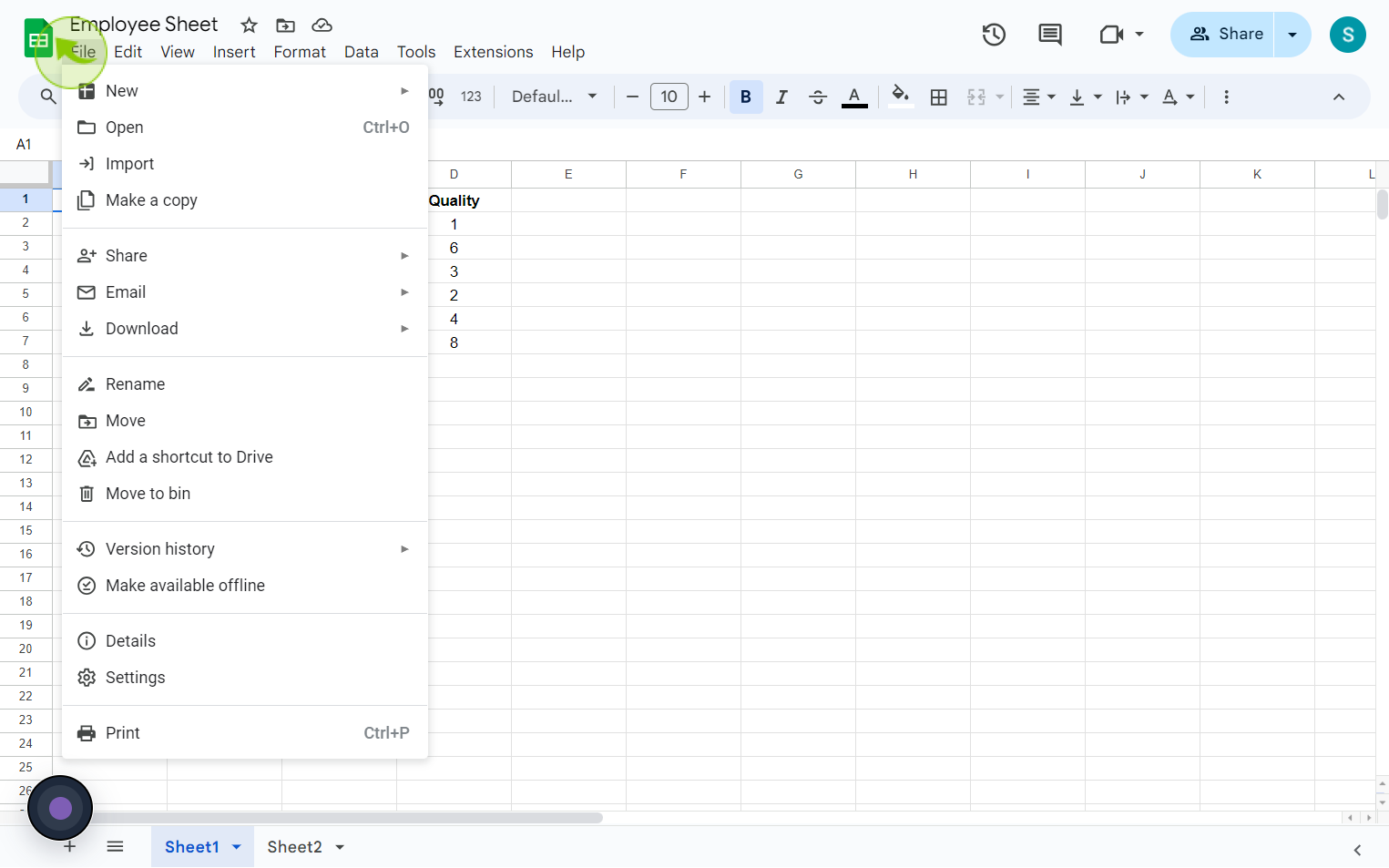Open horizontal align dropdown

point(1038,97)
